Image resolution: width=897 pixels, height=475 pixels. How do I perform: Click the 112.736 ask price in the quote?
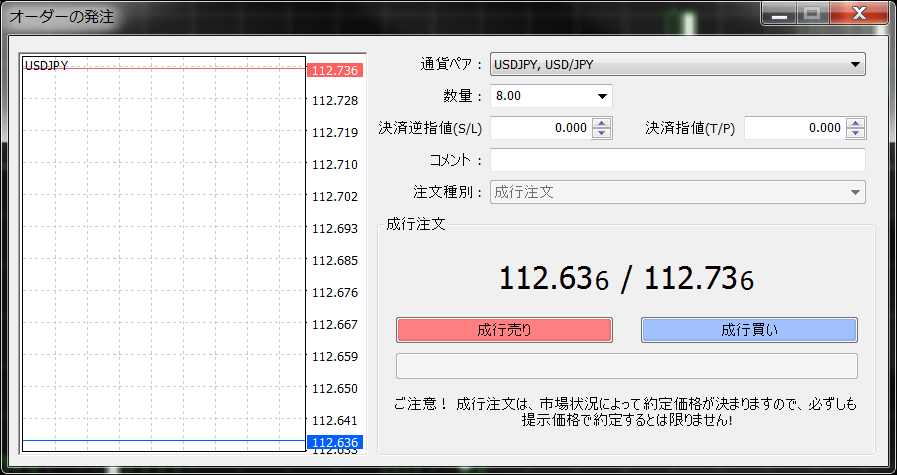(698, 279)
